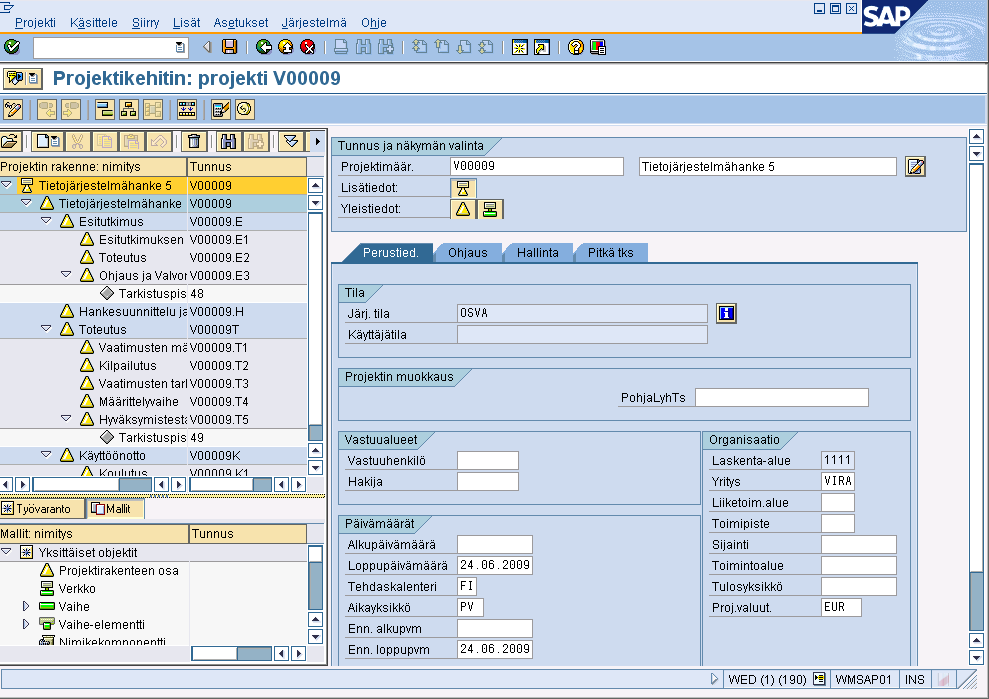Click the PohjaLyhTs input field

781,397
